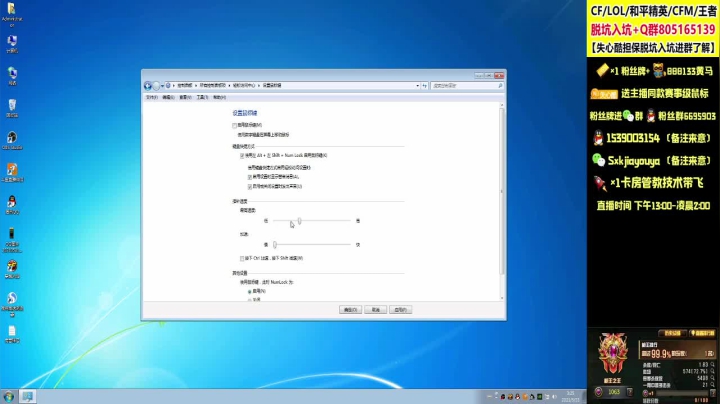Go to 控制面板 in the breadcrumb

click(x=185, y=85)
